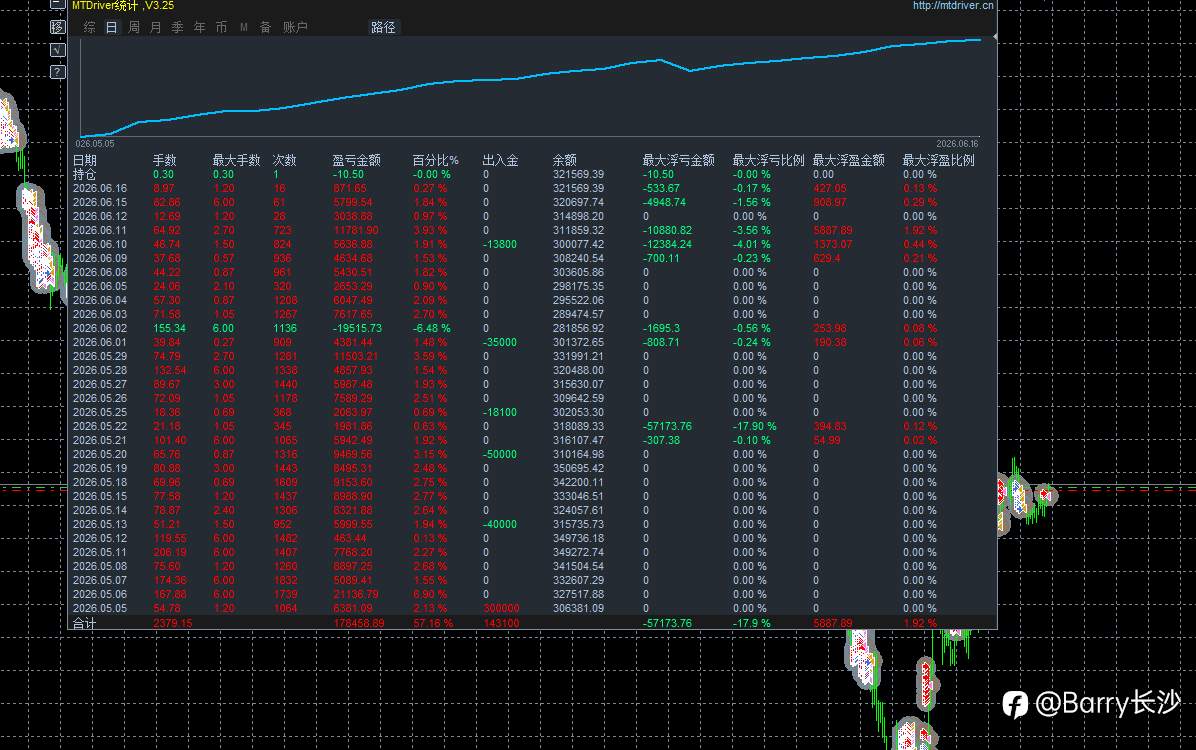Screen dimensions: 1196x750
Task: Click the 178458.89 total profit cell
Action: click(358, 623)
